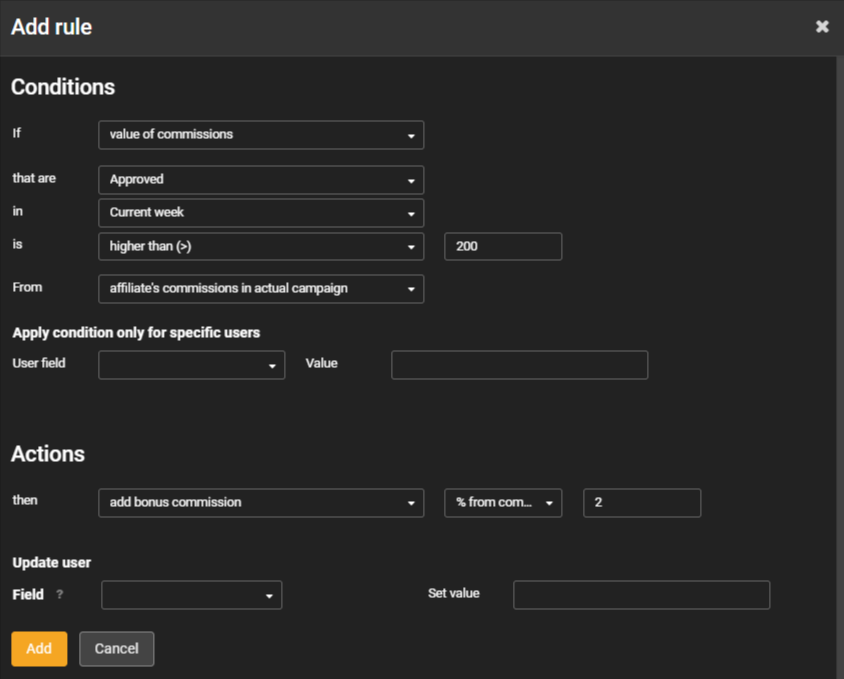Image resolution: width=844 pixels, height=679 pixels.
Task: Open the '% from com...' type dropdown
Action: tap(503, 503)
